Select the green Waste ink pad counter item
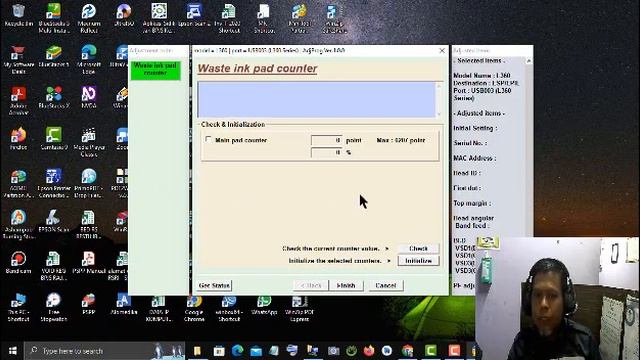This screenshot has width=640, height=360. click(x=156, y=70)
